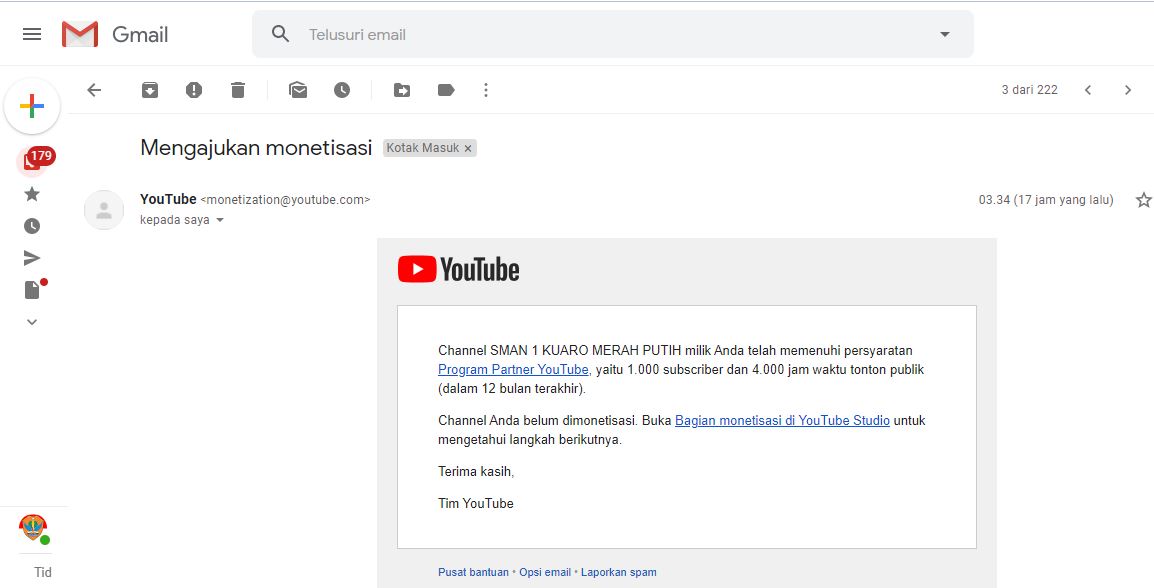This screenshot has width=1154, height=588.
Task: Click the YouTube sender name
Action: coord(168,199)
